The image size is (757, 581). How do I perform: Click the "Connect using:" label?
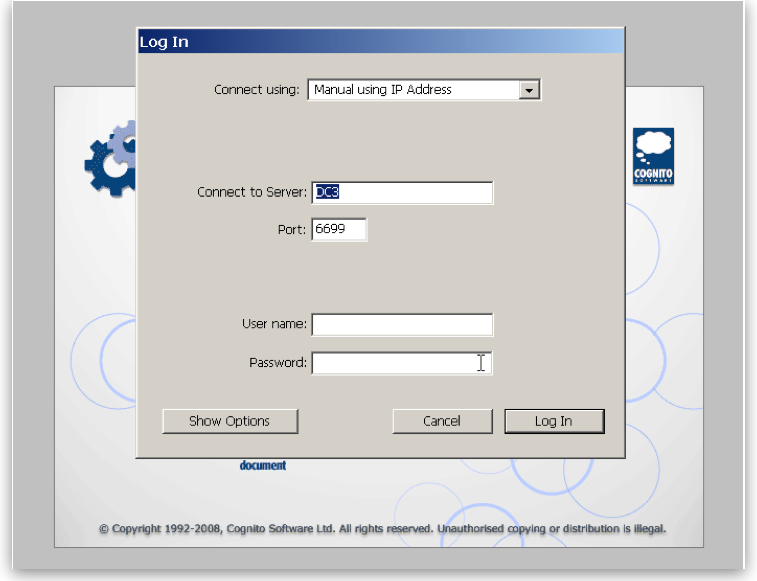(x=256, y=90)
